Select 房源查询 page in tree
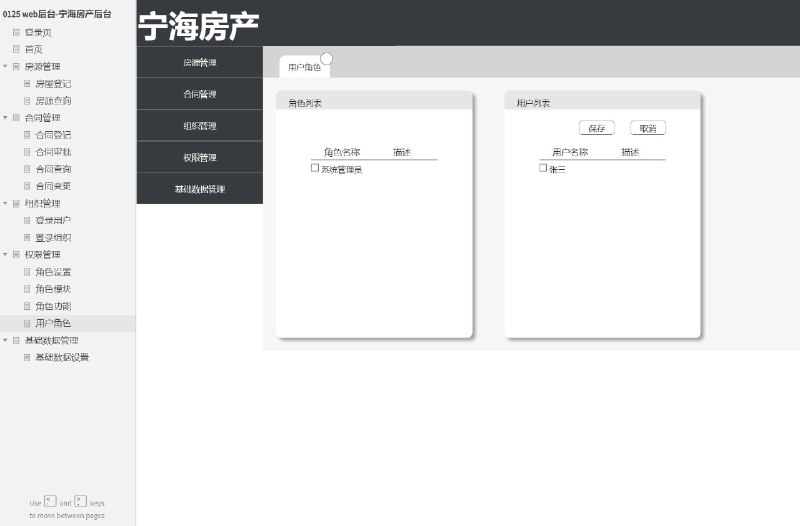This screenshot has width=800, height=526. (53, 101)
